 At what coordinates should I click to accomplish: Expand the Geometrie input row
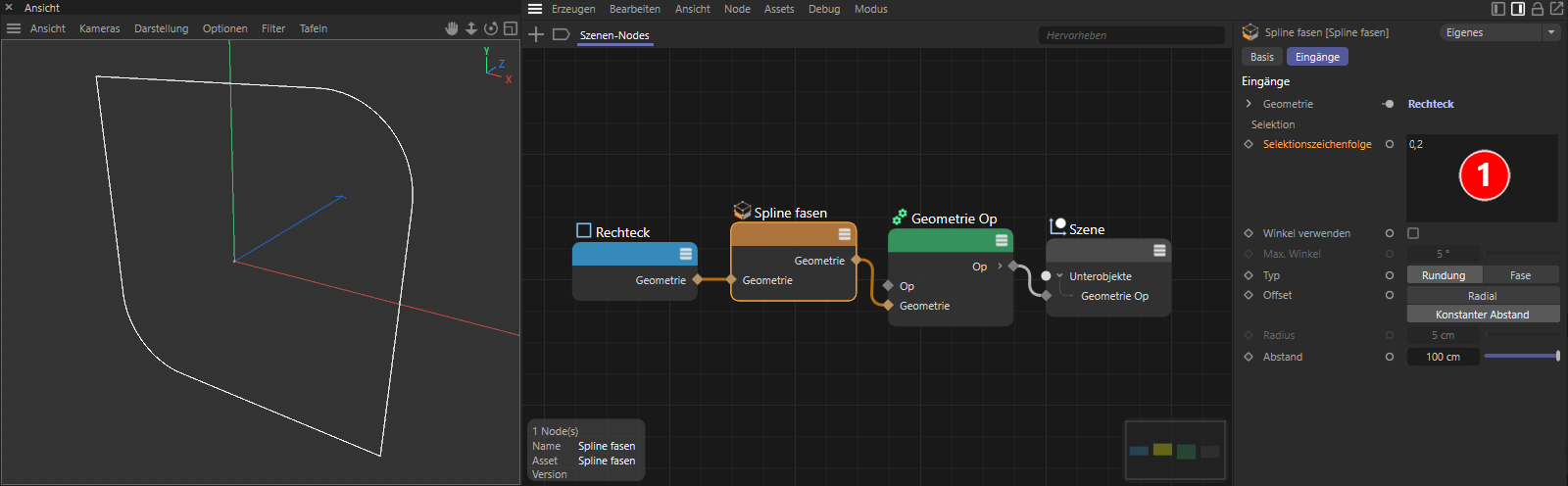pyautogui.click(x=1249, y=104)
